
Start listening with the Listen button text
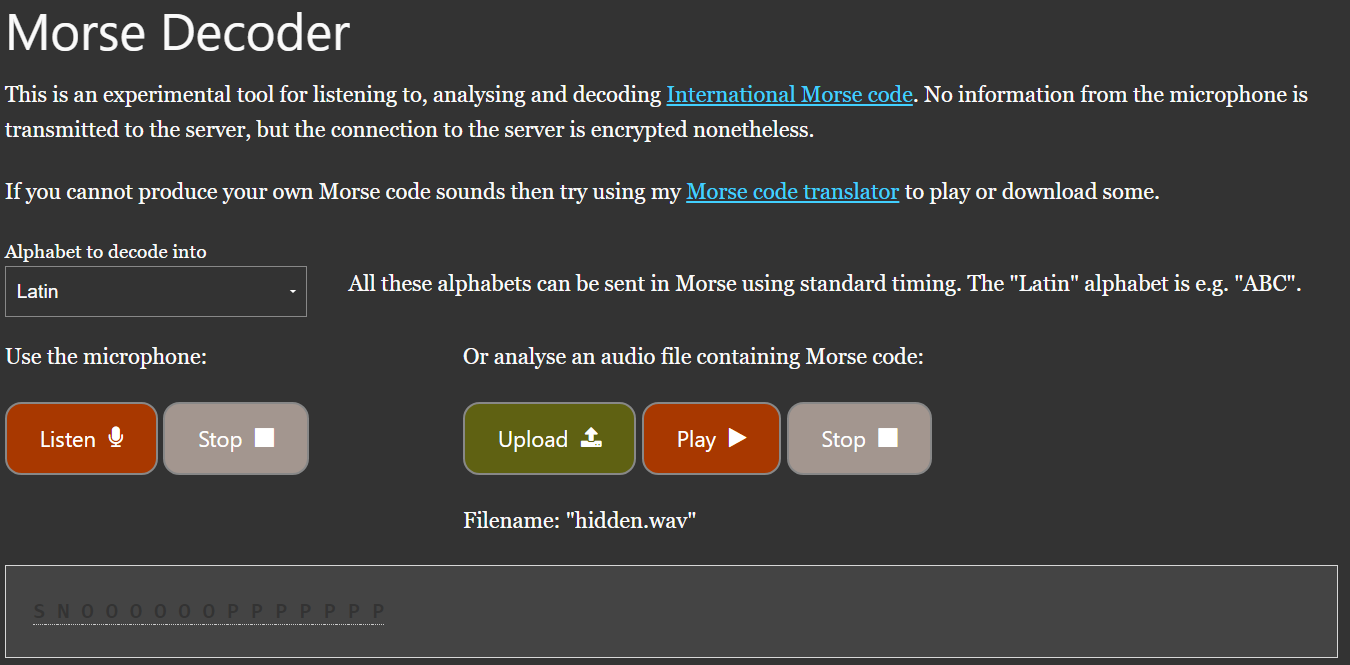click(x=67, y=439)
